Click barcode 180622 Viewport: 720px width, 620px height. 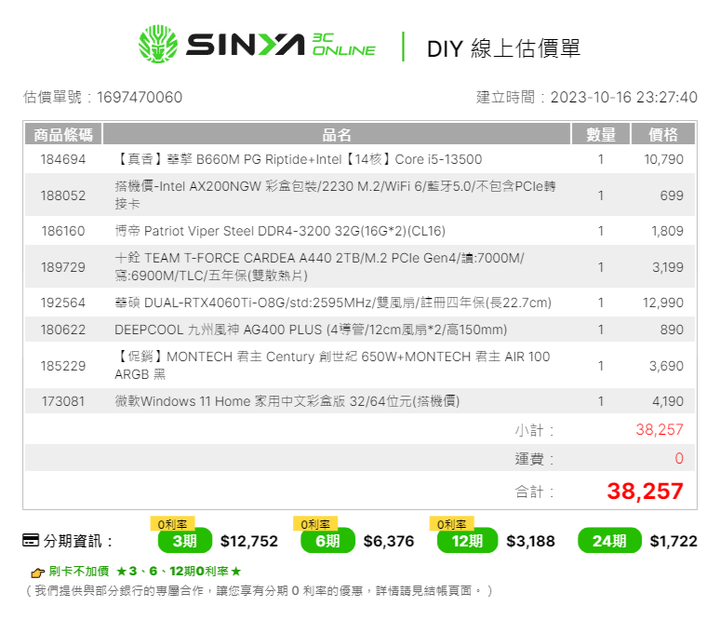[63, 330]
